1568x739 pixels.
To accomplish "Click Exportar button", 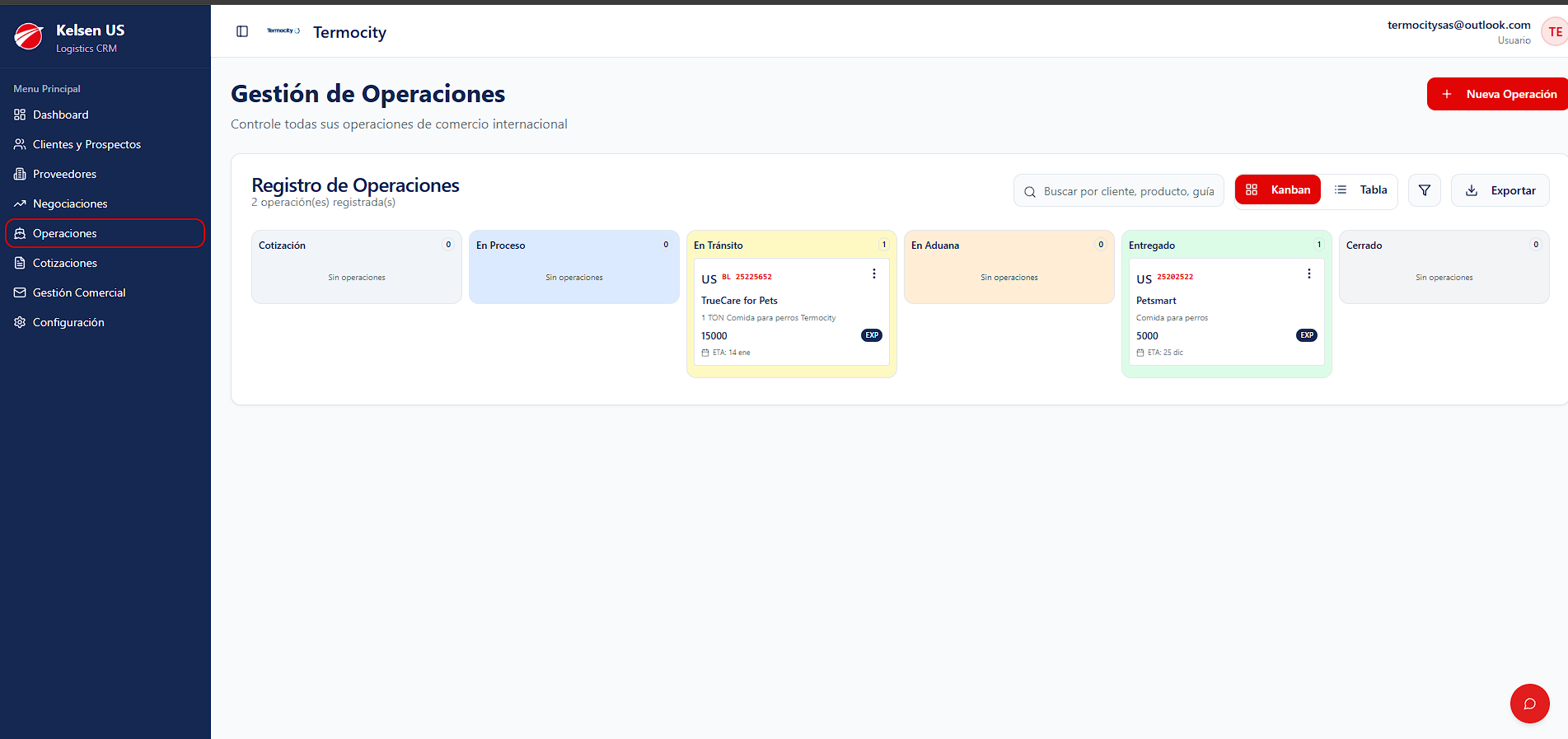I will click(1500, 190).
